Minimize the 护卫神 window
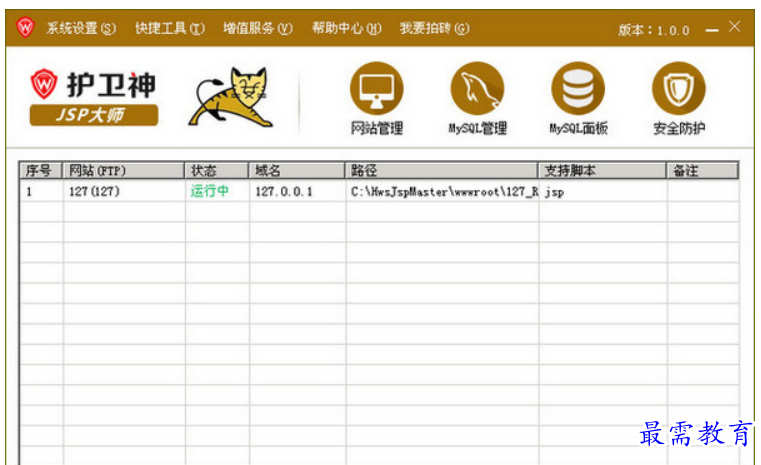The height and width of the screenshot is (465, 761). click(711, 30)
